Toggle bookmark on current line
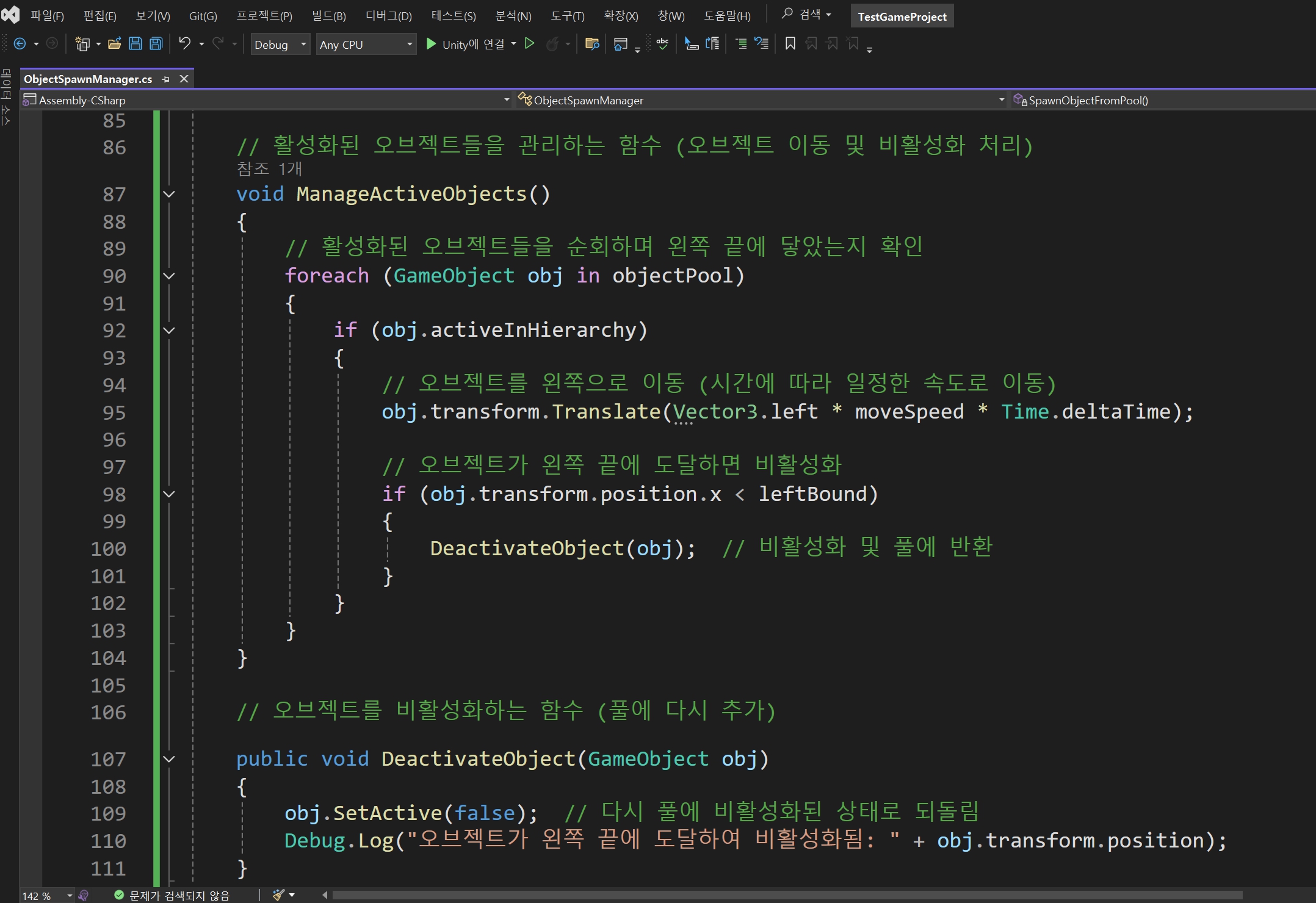The width and height of the screenshot is (1316, 903). [x=790, y=44]
